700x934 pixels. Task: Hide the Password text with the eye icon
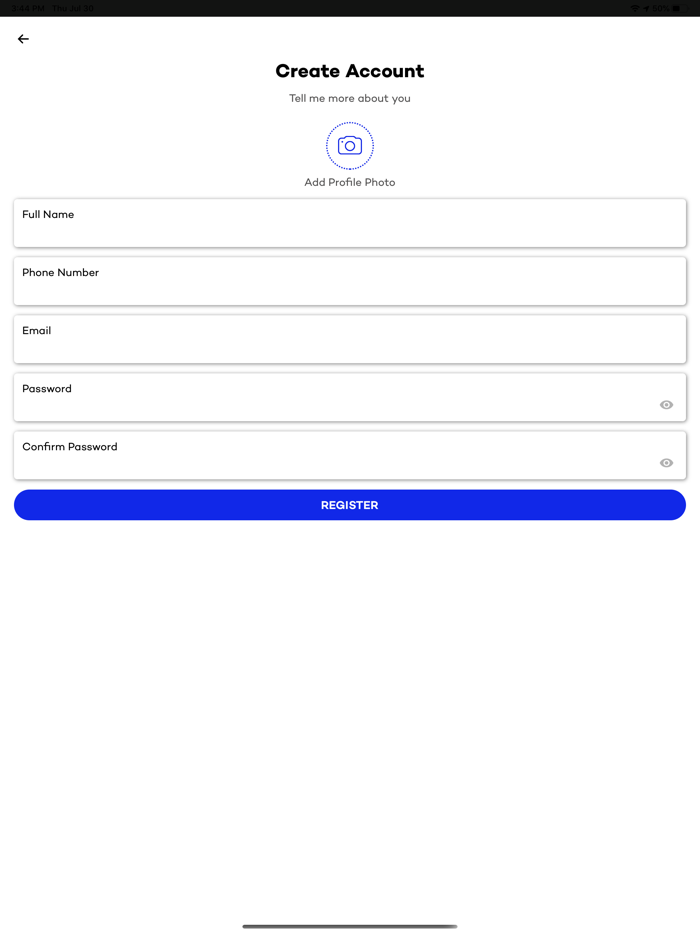[666, 404]
